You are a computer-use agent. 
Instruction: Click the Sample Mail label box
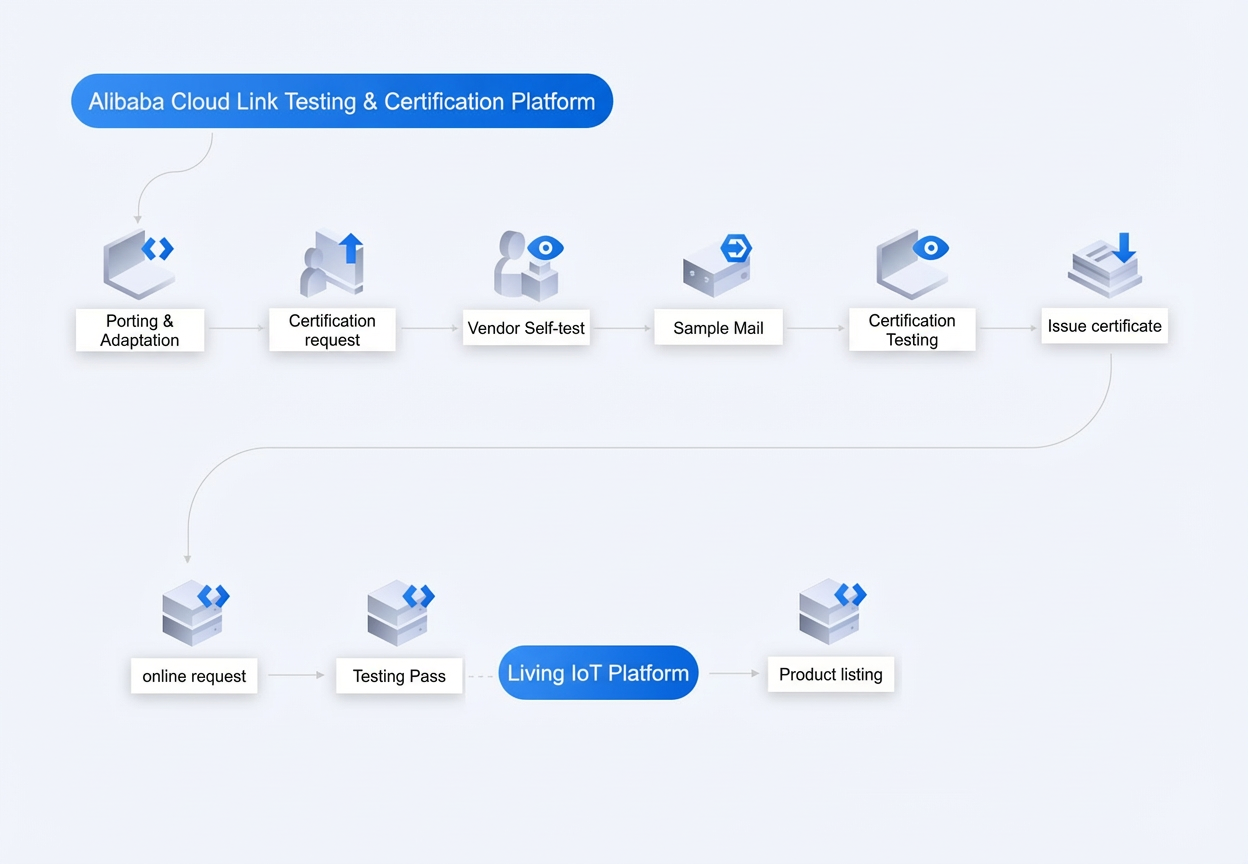pos(718,328)
